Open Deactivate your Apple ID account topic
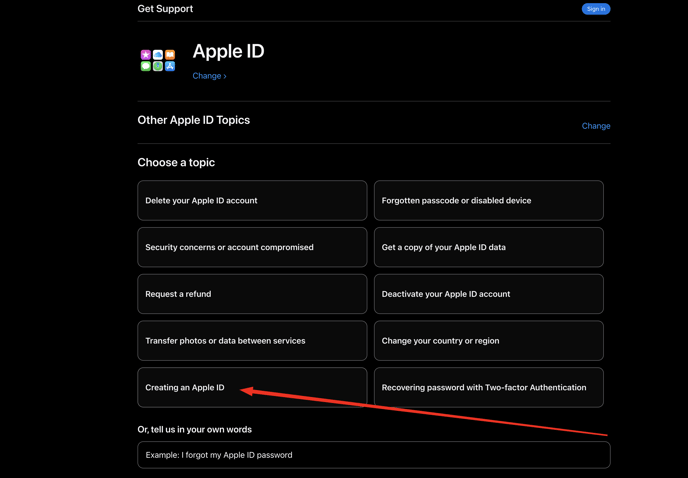This screenshot has width=688, height=478. click(x=489, y=294)
